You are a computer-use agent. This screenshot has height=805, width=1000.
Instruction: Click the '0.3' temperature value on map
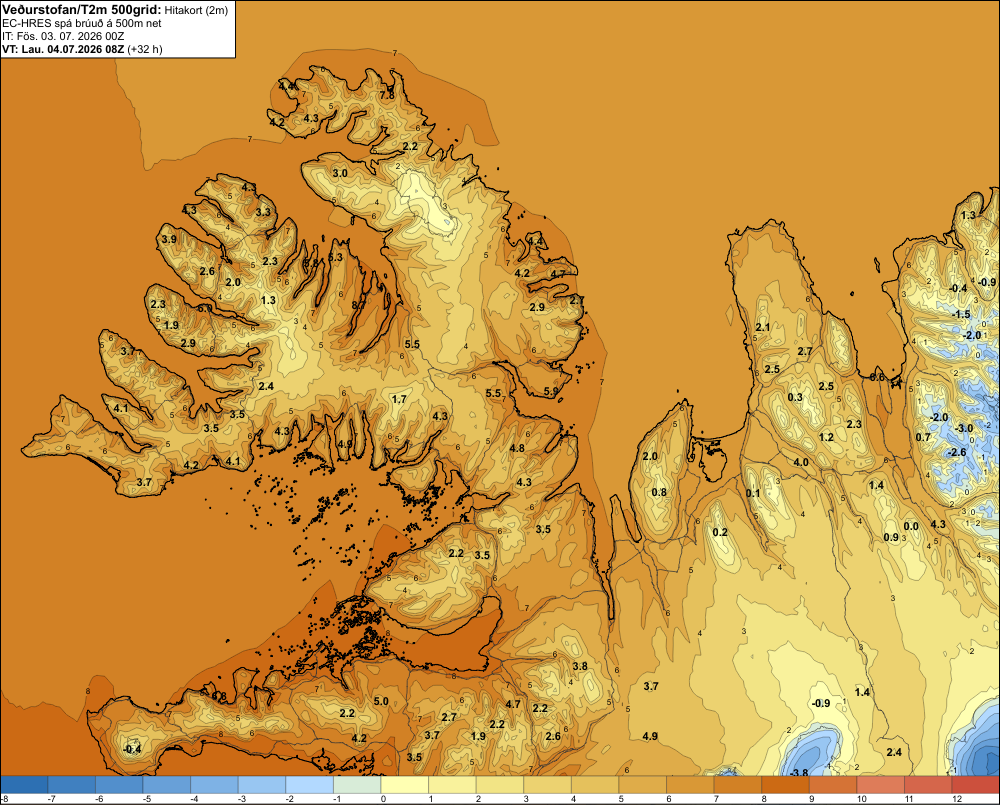click(795, 397)
